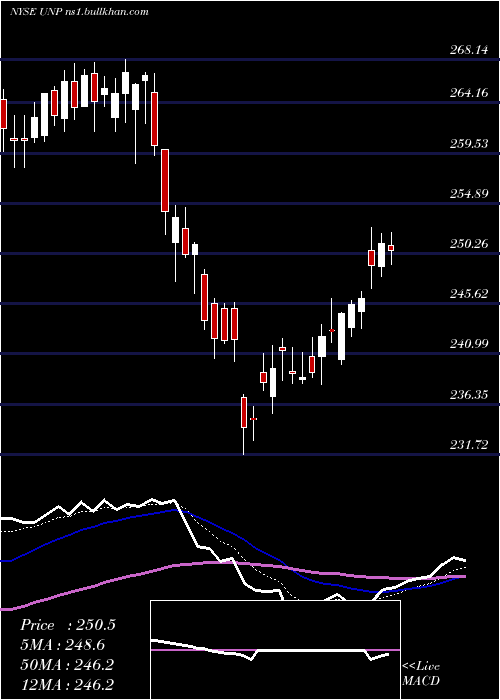Click the latest small red candlestick
The height and width of the screenshot is (700, 500).
tap(391, 248)
